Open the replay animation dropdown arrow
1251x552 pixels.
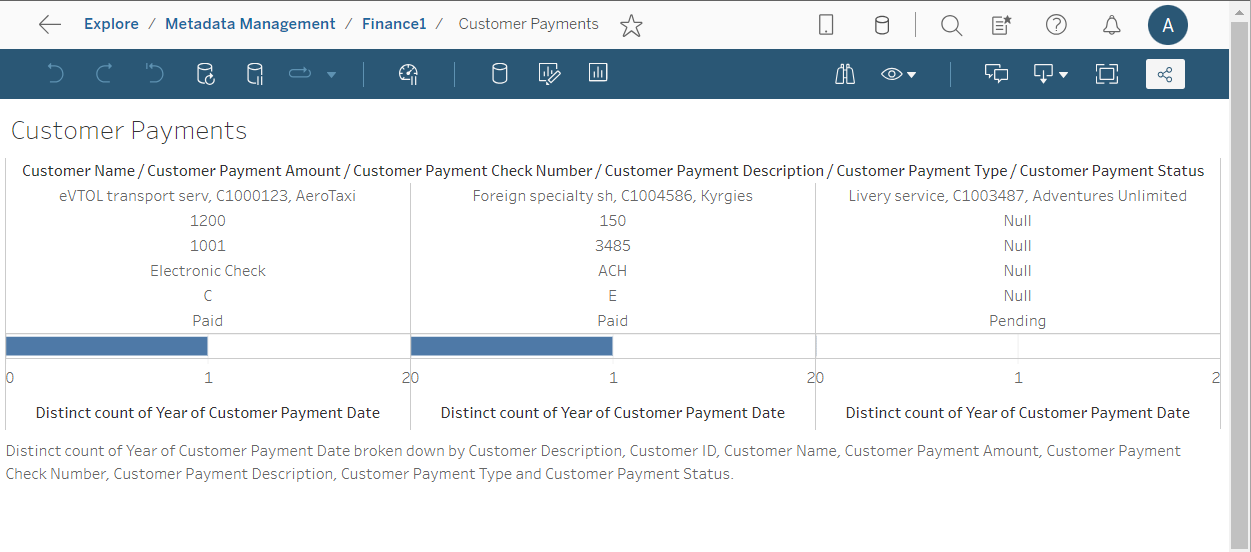[x=331, y=75]
